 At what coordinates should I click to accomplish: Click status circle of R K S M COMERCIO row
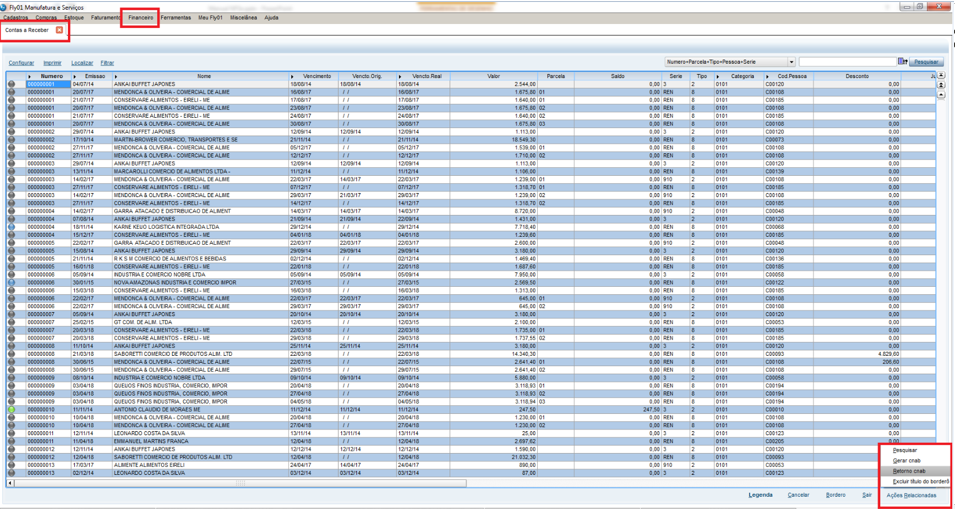coord(11,259)
